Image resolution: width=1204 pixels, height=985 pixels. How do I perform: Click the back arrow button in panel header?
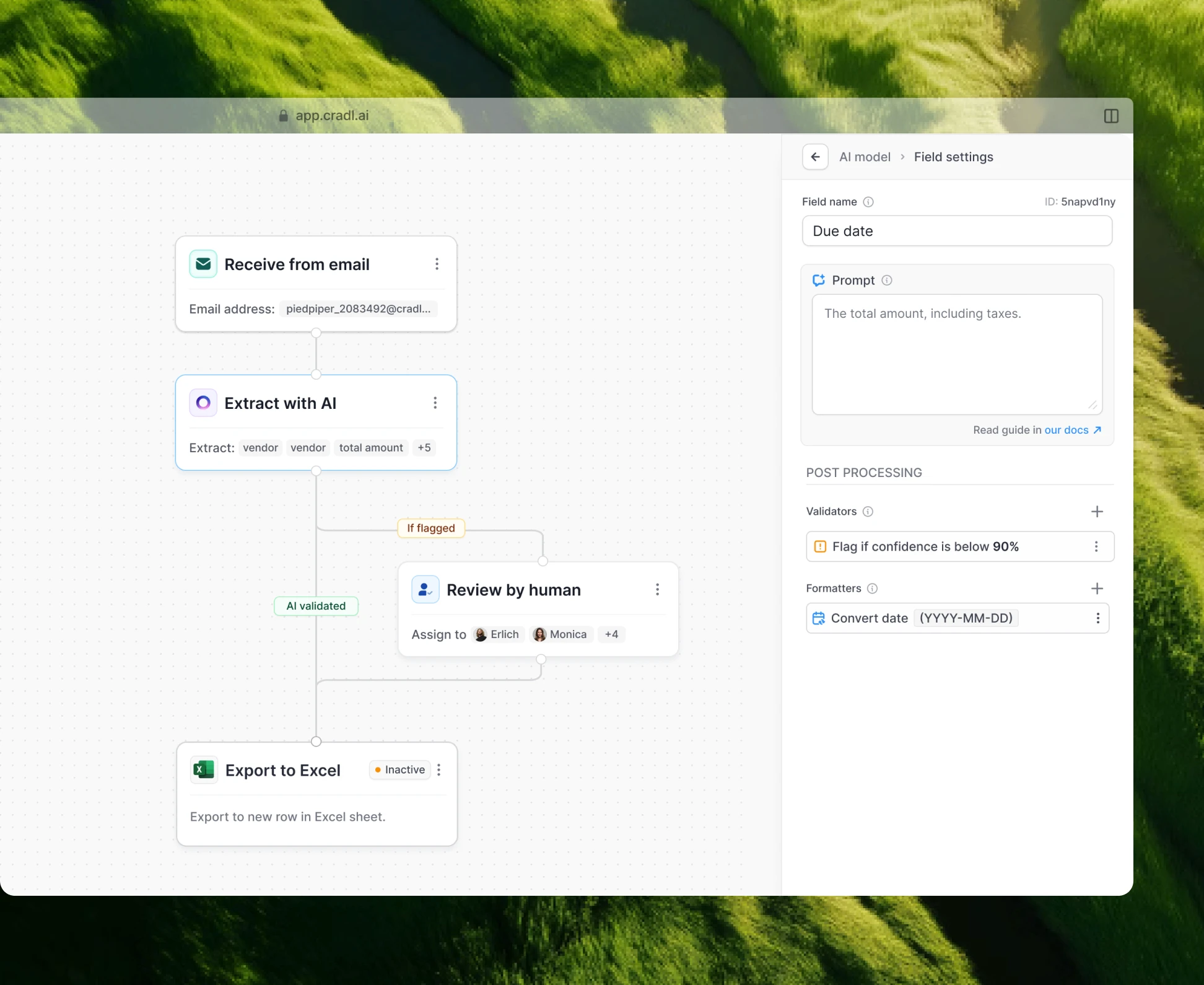tap(815, 157)
